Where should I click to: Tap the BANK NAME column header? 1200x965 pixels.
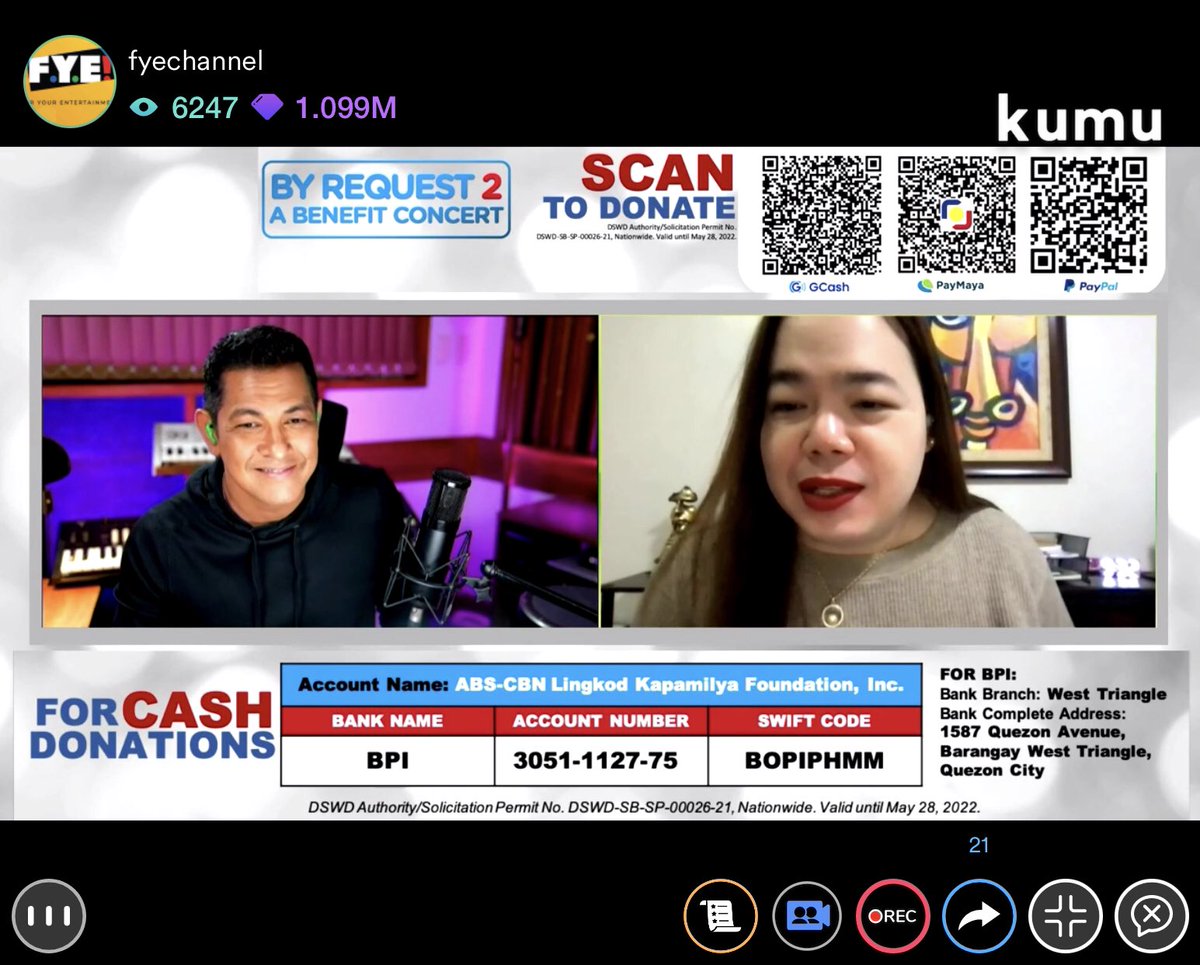[387, 721]
